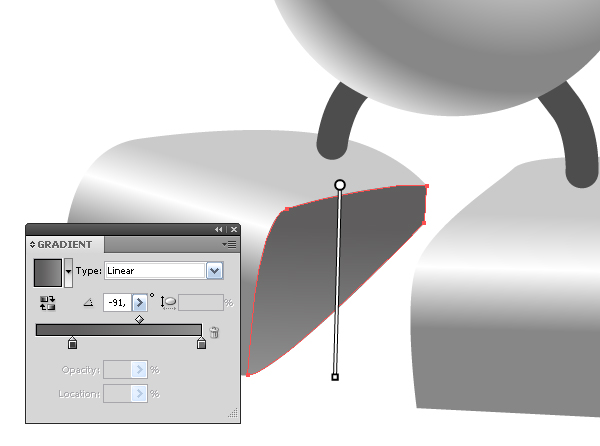Click the disabled aspect ratio field
This screenshot has height=446, width=600.
(201, 303)
